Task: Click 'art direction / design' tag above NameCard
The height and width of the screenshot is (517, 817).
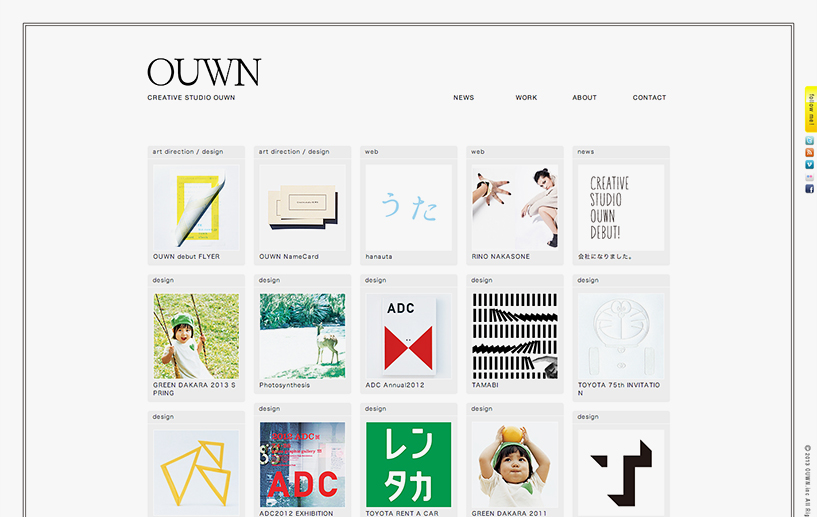Action: pos(294,152)
